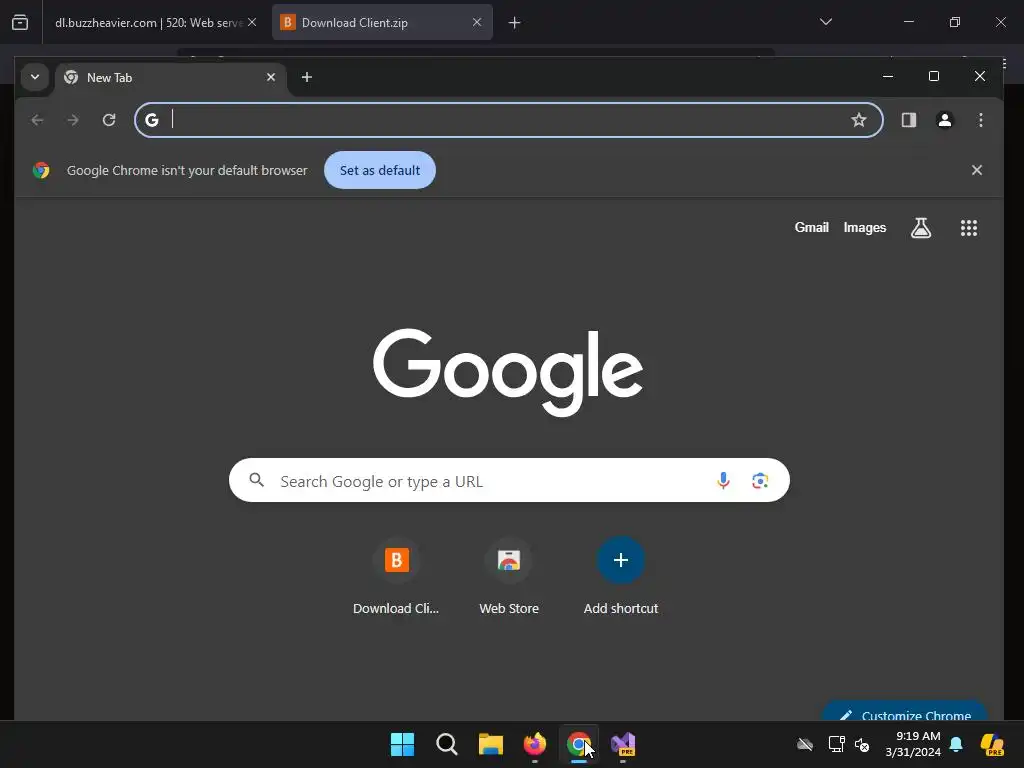This screenshot has width=1024, height=768.
Task: Click Set as default button
Action: [380, 170]
